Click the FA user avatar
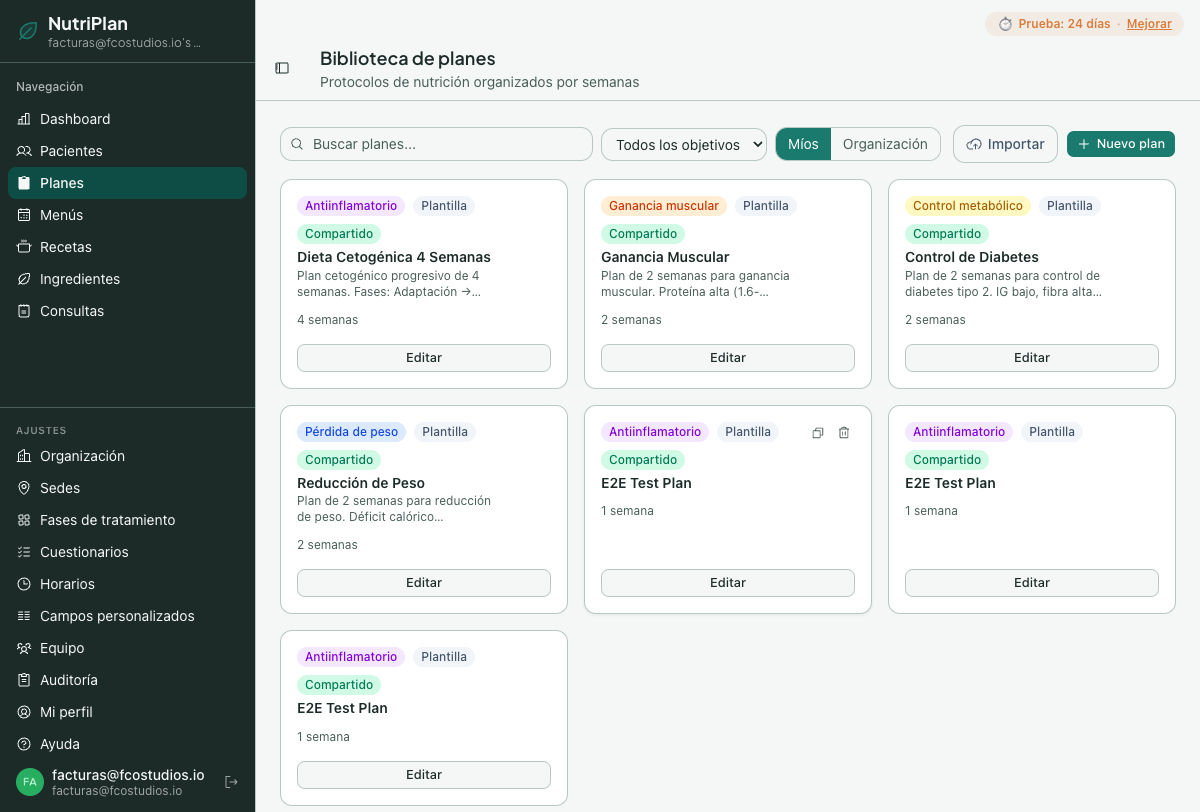 pos(30,782)
